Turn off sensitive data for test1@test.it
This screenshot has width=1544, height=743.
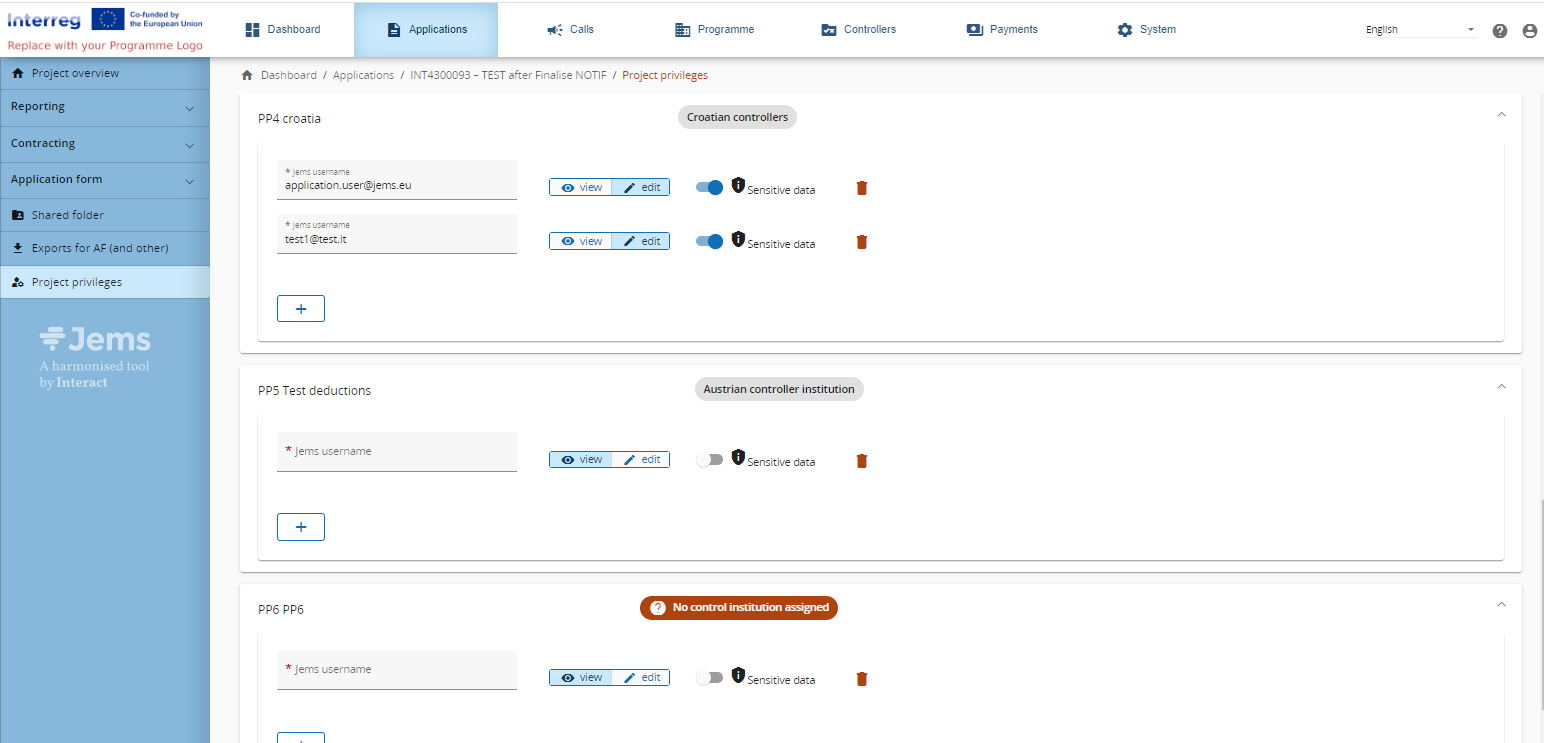709,241
